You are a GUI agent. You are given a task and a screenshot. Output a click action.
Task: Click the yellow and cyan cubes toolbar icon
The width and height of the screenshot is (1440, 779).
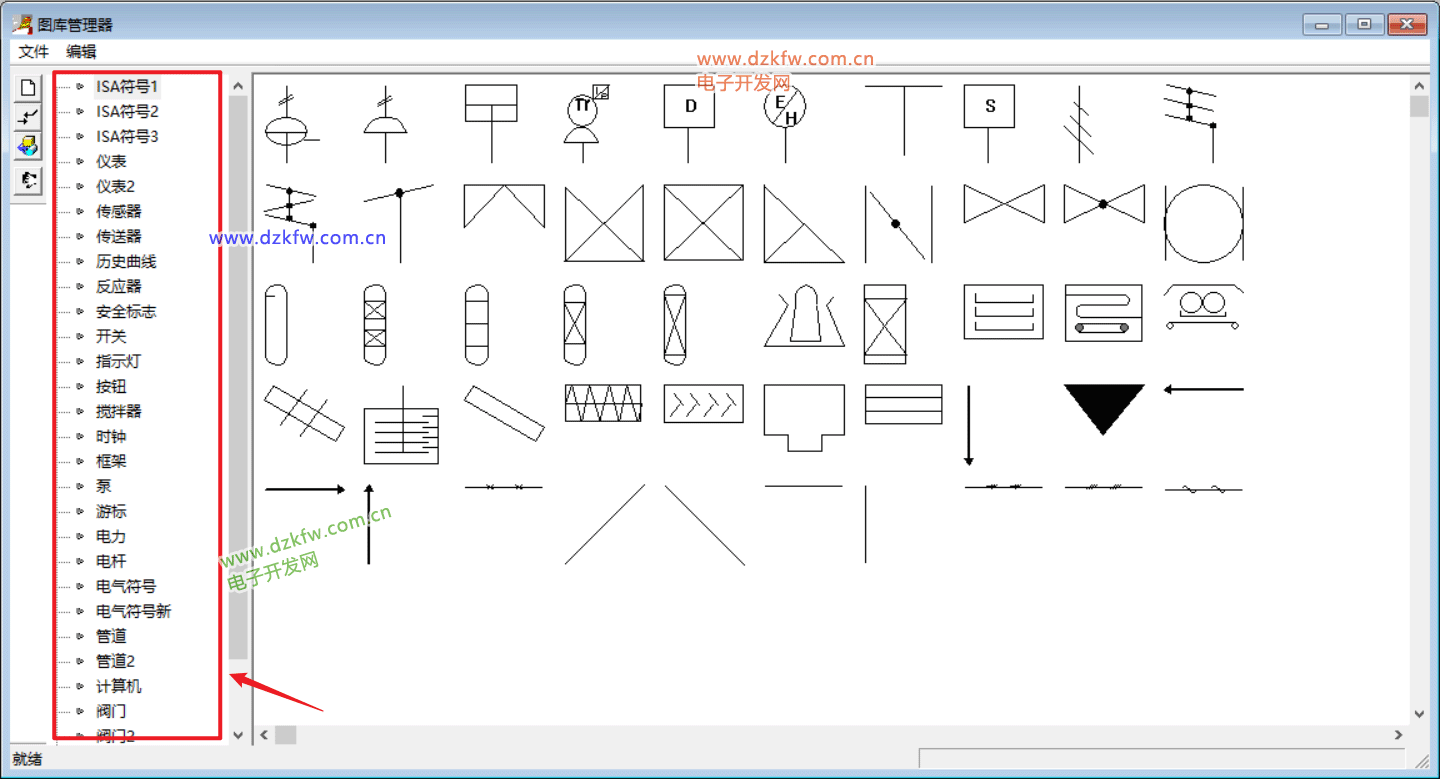(x=28, y=147)
